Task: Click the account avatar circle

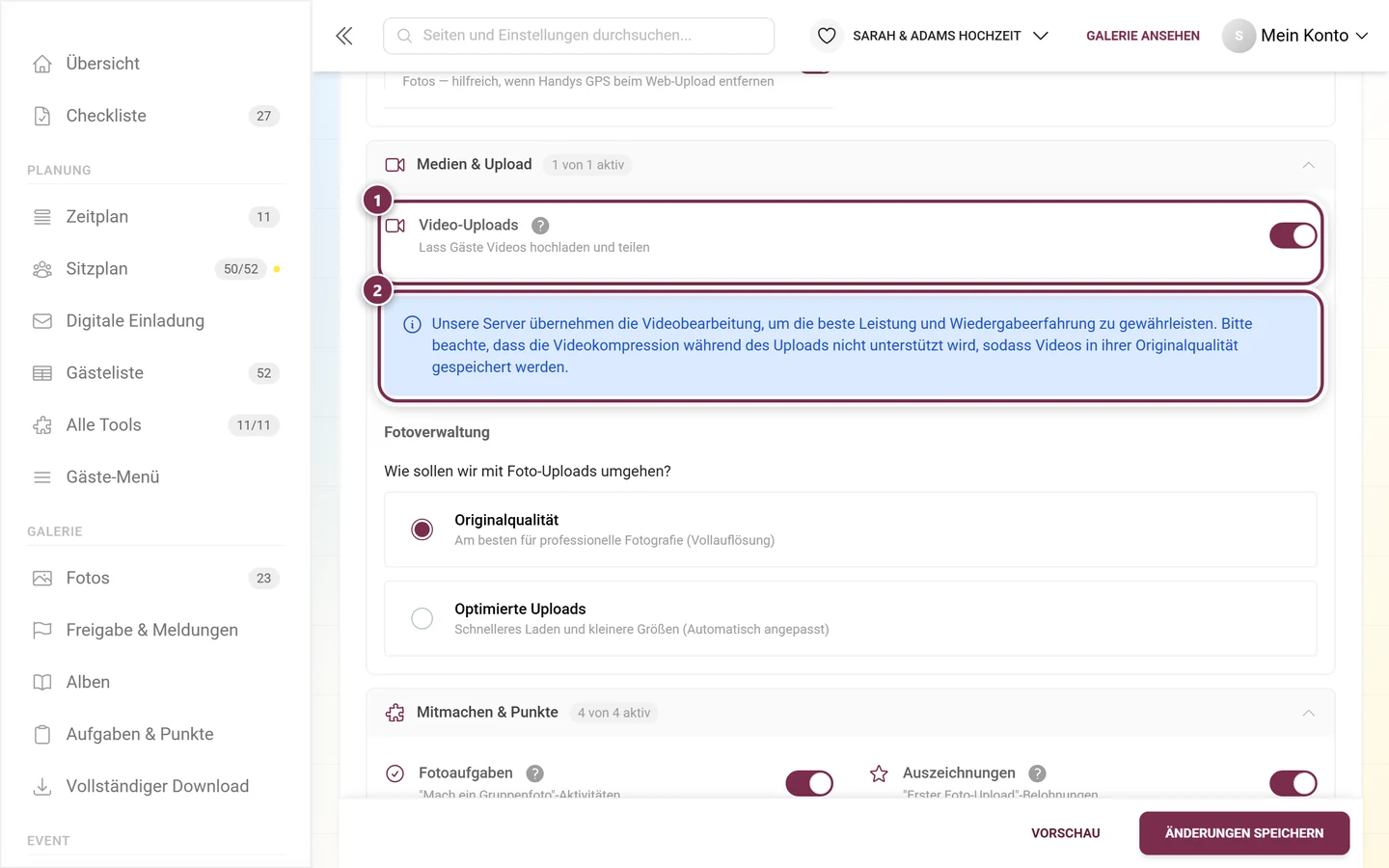Action: [x=1239, y=36]
